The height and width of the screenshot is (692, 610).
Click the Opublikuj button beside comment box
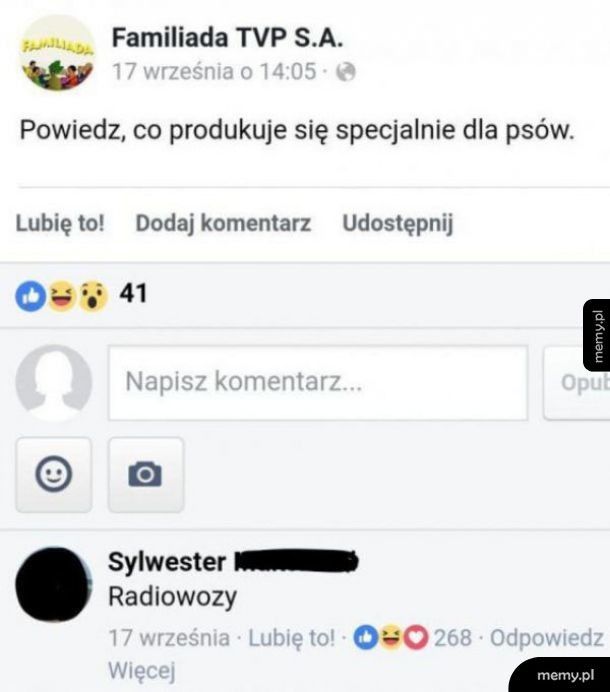click(x=577, y=383)
